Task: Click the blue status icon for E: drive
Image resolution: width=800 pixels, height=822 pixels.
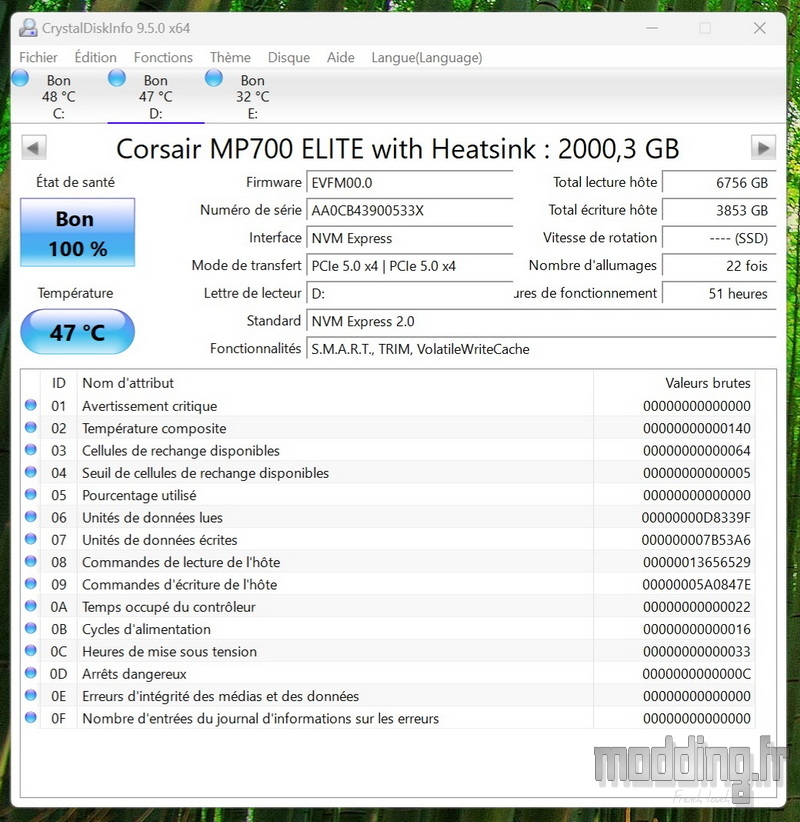Action: (x=214, y=78)
